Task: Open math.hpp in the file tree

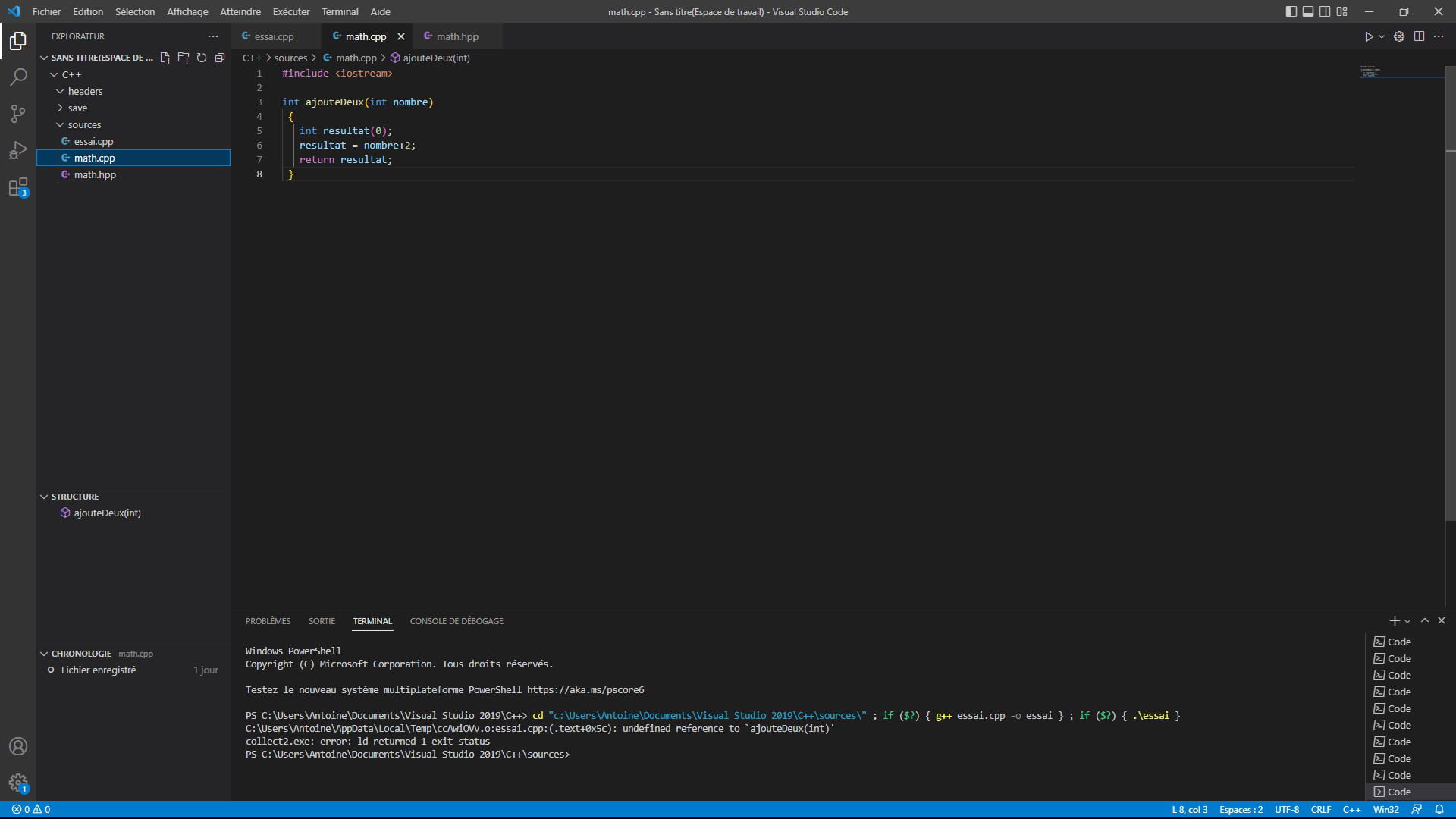Action: (x=133, y=174)
